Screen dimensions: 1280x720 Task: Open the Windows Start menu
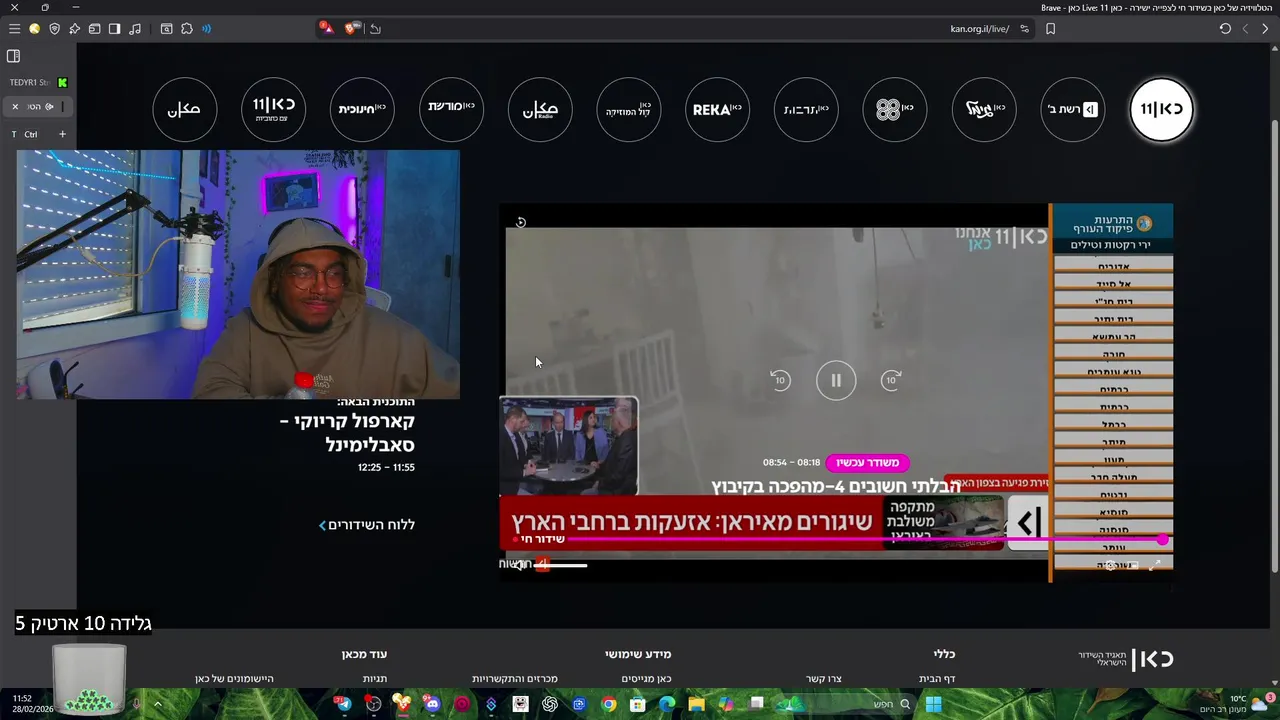click(933, 704)
